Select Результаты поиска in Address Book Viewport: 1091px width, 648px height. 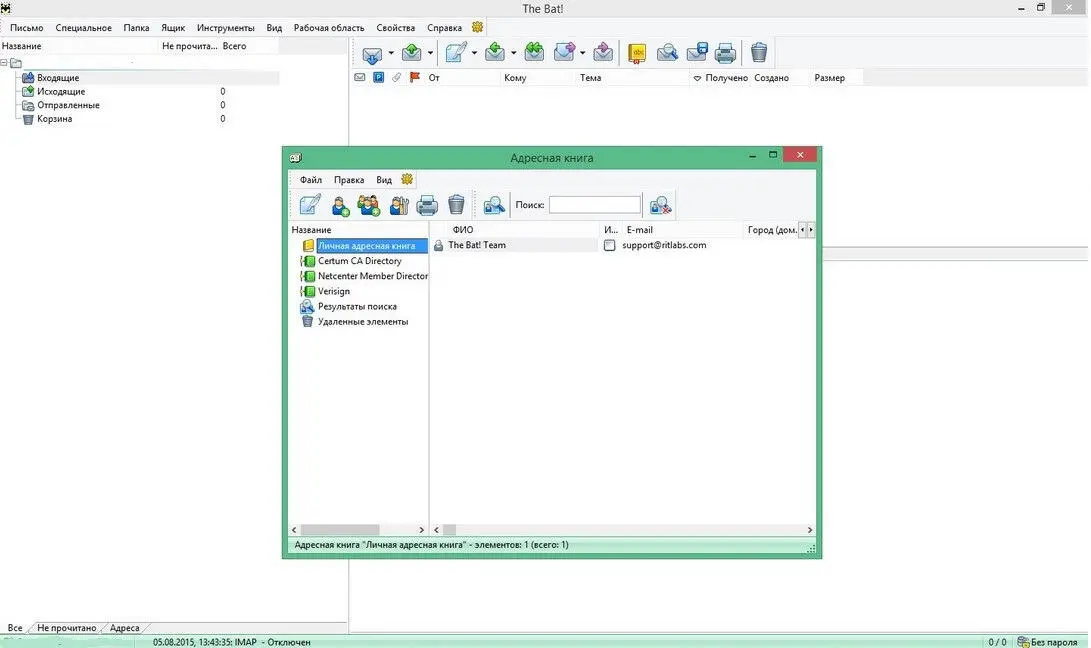[x=357, y=306]
